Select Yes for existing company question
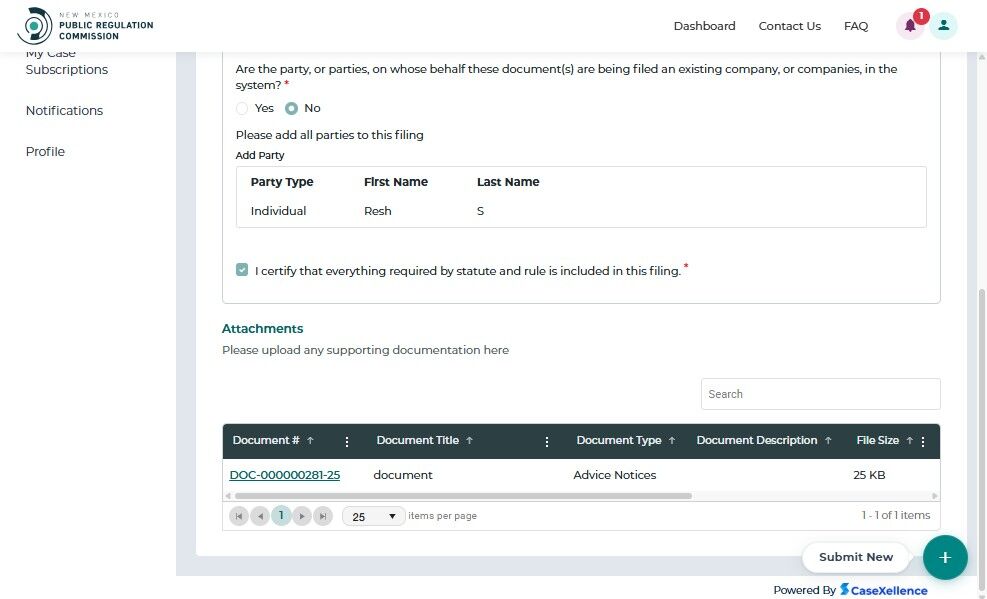The height and width of the screenshot is (599, 987). point(242,108)
